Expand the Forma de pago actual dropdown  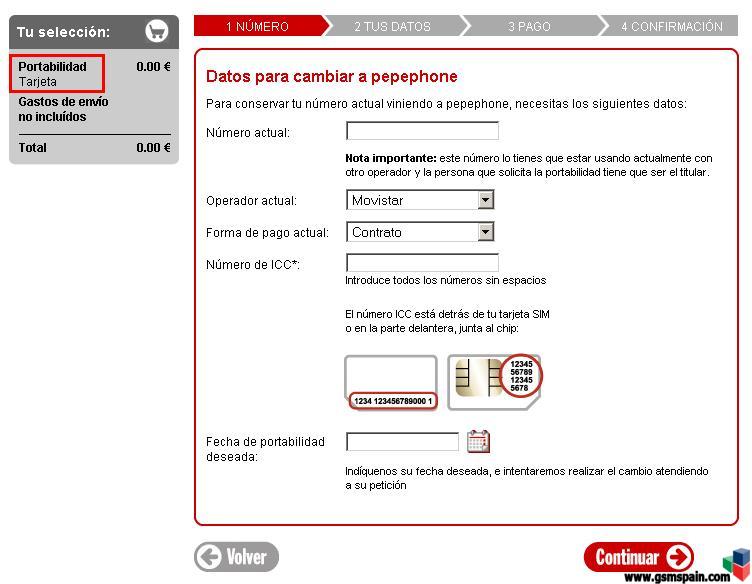tap(420, 232)
